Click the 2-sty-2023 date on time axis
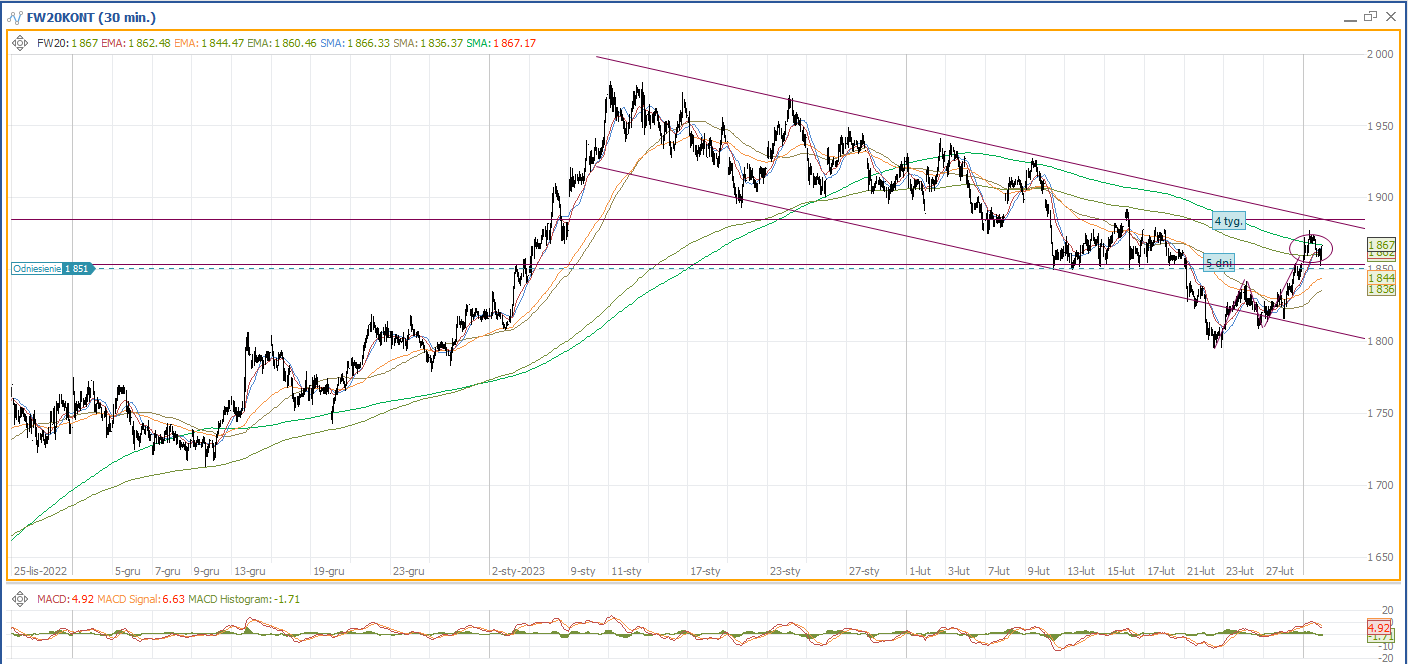This screenshot has height=664, width=1408. [520, 571]
